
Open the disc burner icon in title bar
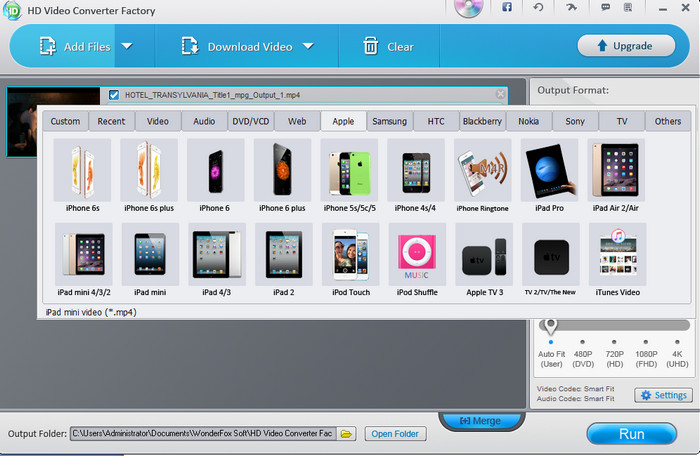(468, 7)
